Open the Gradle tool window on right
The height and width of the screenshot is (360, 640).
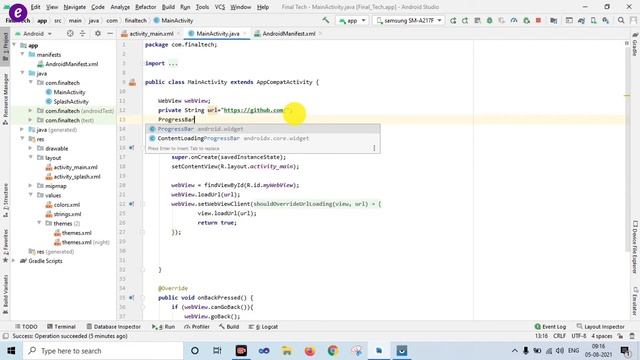click(x=635, y=44)
